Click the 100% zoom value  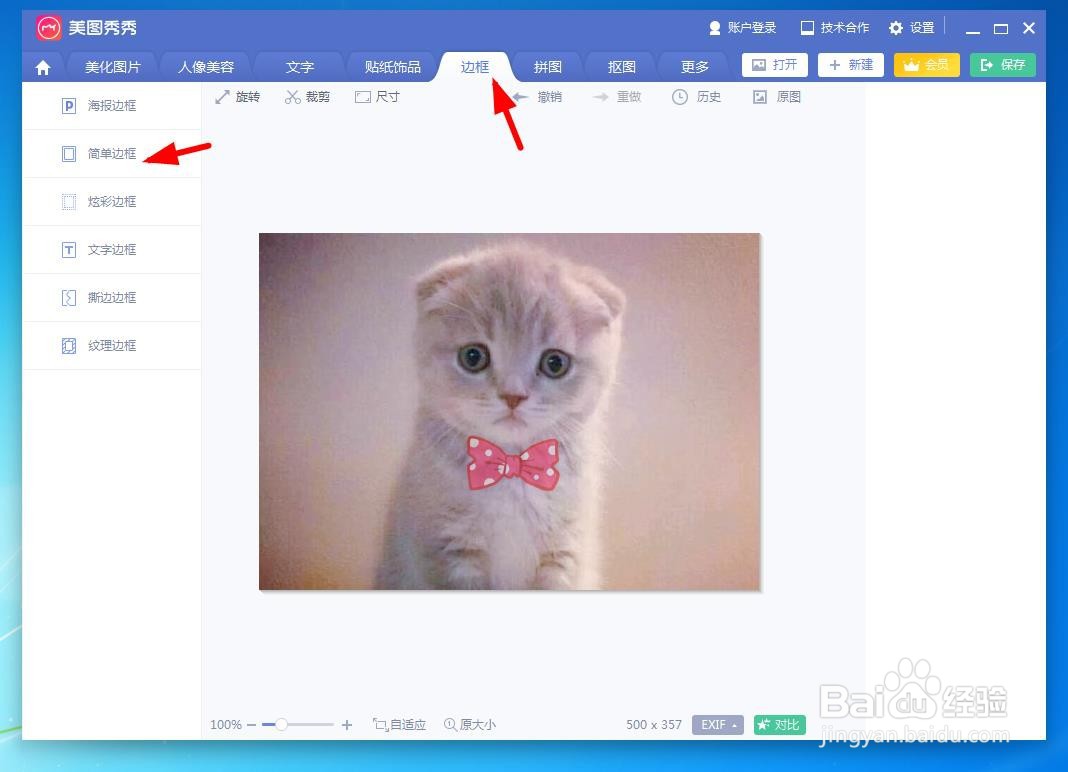pyautogui.click(x=225, y=725)
